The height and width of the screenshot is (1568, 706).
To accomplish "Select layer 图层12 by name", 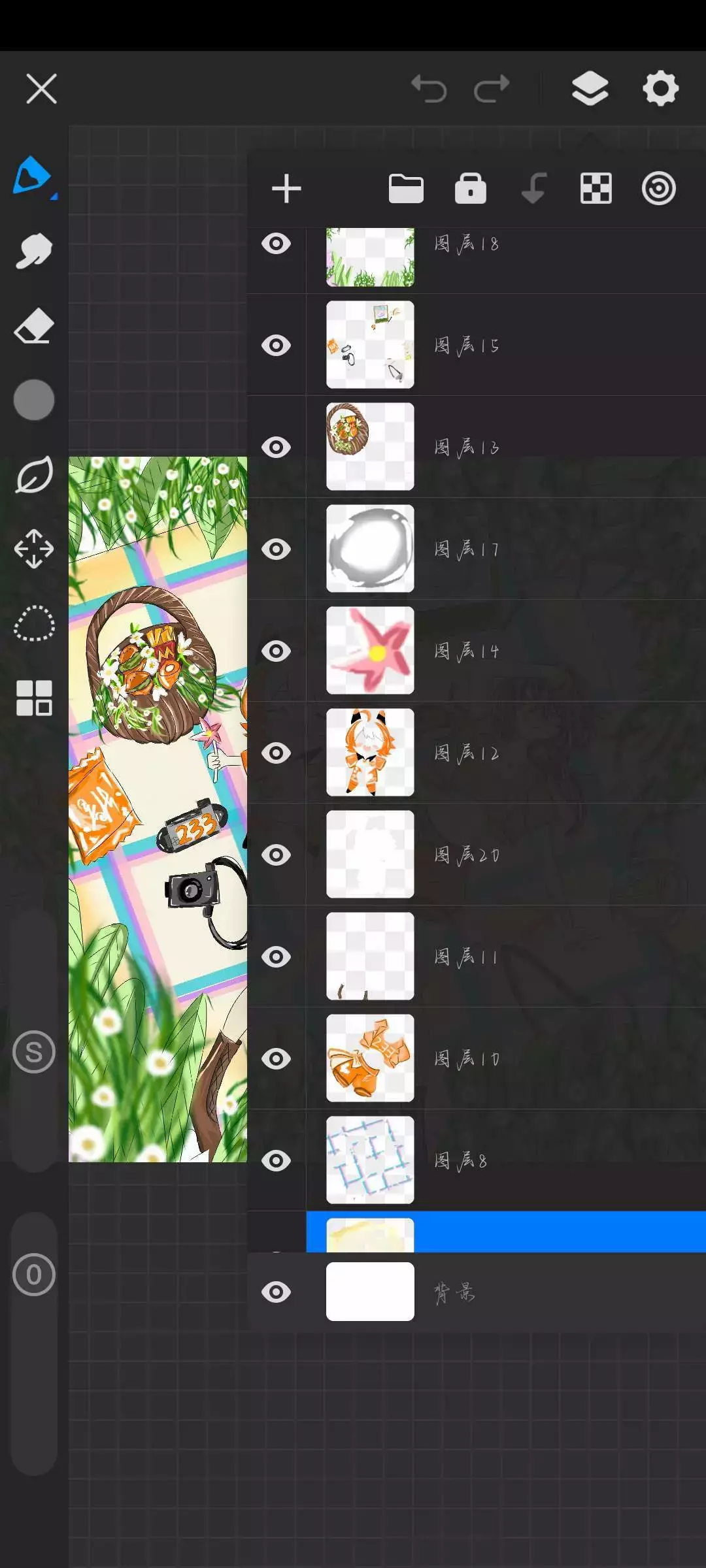I will 467,753.
